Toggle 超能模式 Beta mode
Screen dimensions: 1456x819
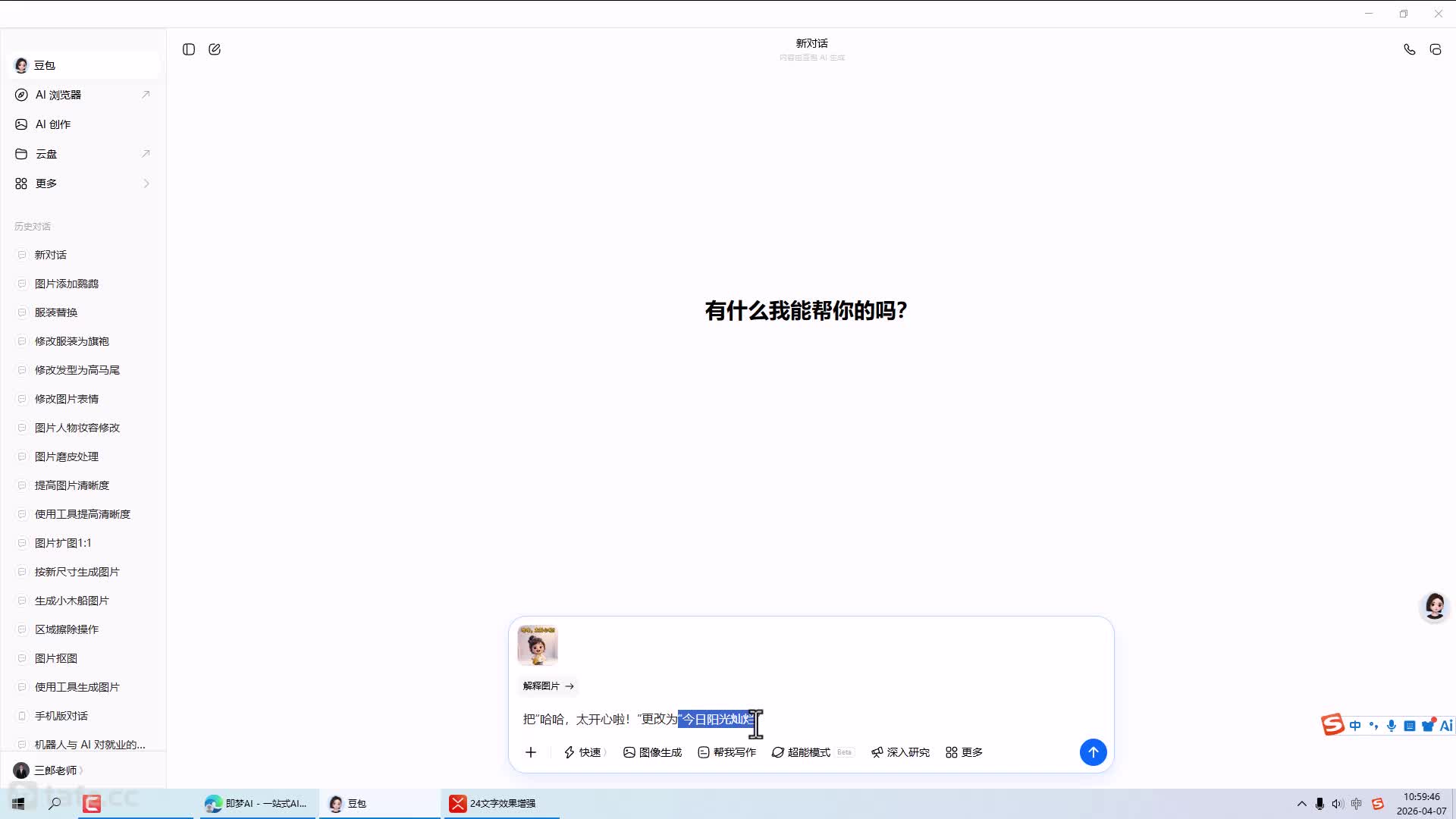(808, 752)
